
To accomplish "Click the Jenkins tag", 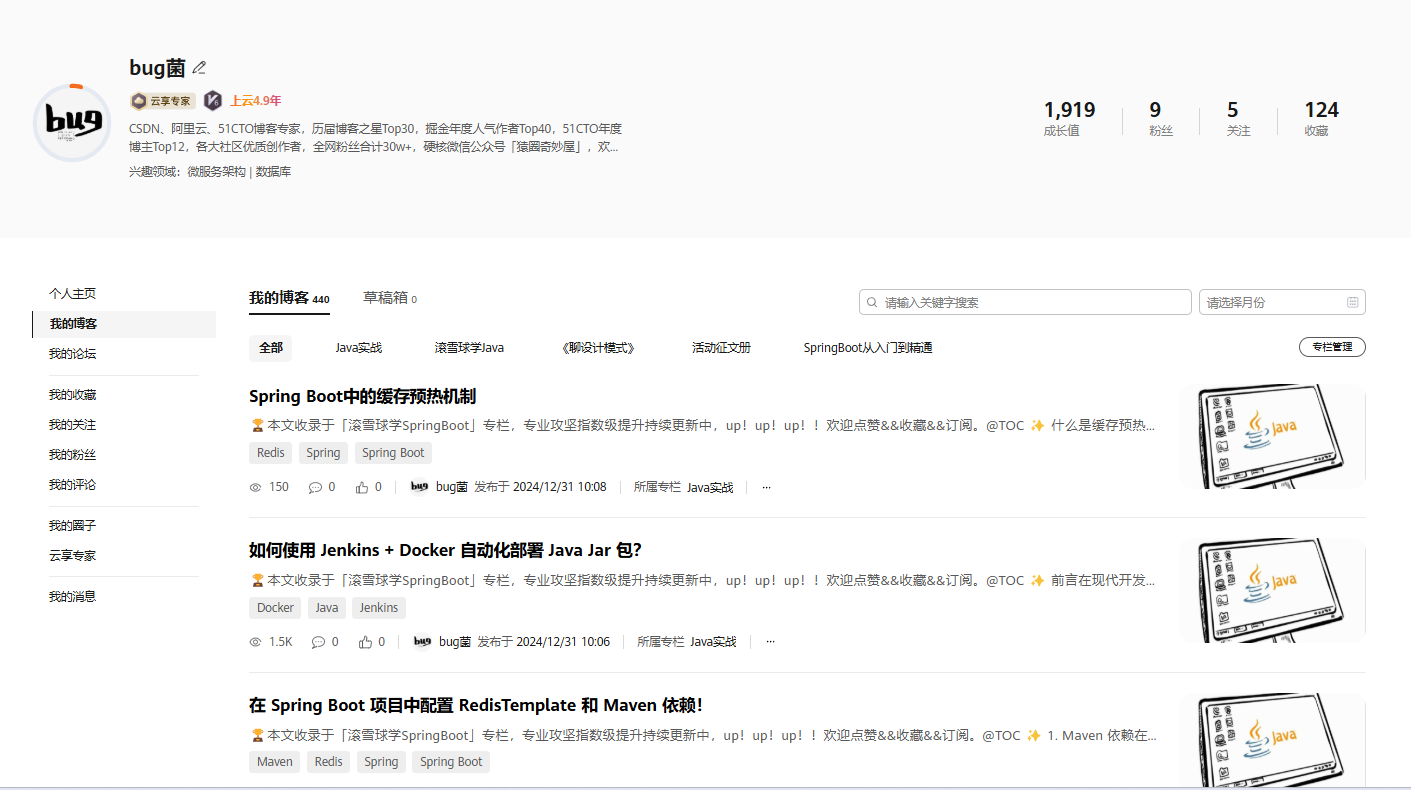I will click(x=379, y=608).
